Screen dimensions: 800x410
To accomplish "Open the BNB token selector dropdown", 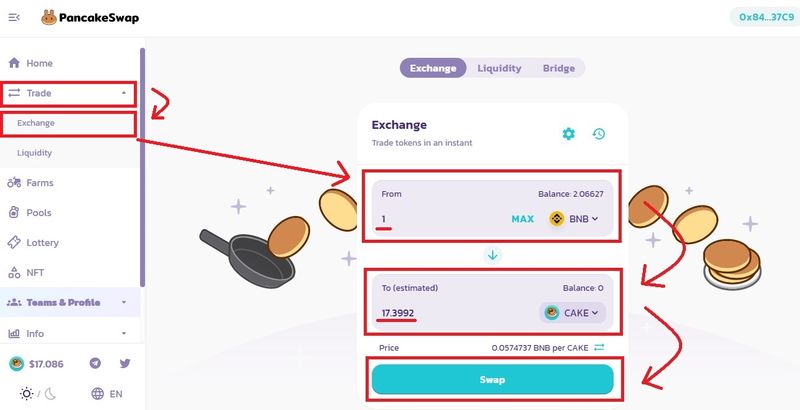I will 574,219.
